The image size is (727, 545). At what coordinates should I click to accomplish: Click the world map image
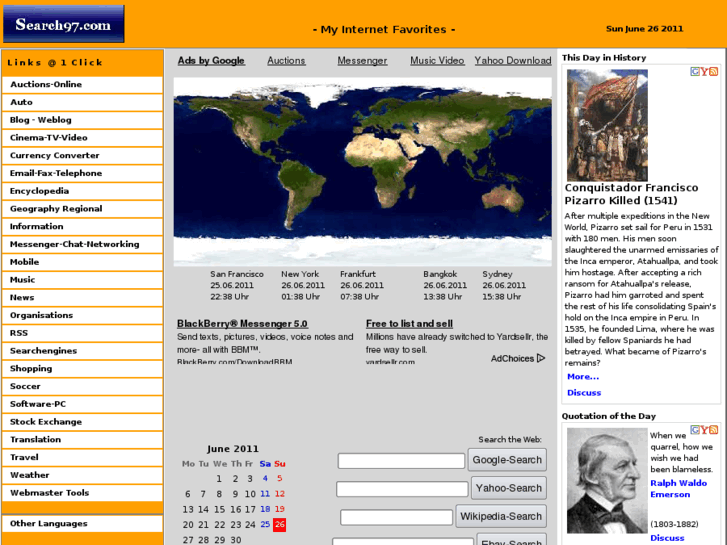(363, 172)
